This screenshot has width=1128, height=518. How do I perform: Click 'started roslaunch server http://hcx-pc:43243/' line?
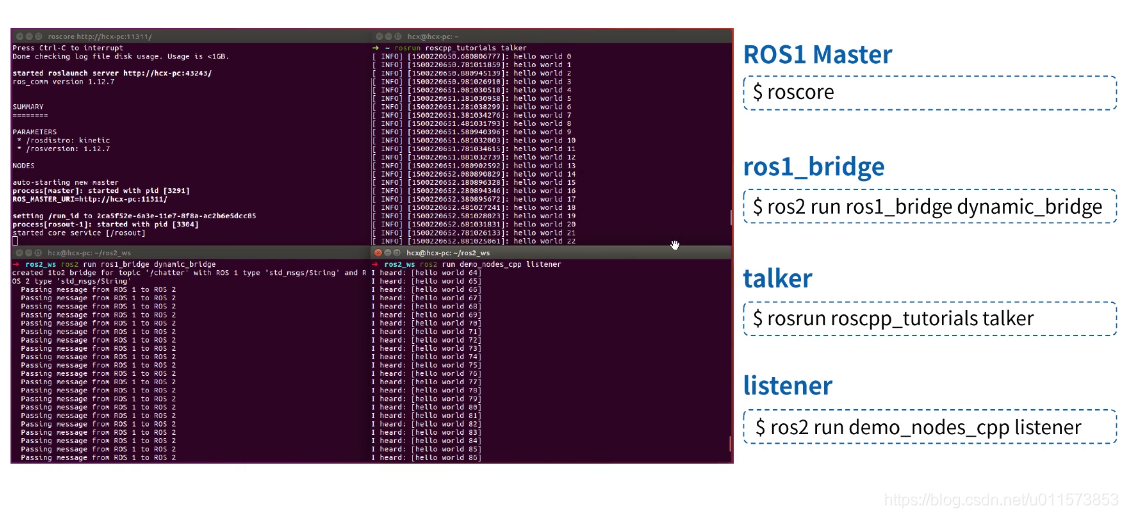112,73
